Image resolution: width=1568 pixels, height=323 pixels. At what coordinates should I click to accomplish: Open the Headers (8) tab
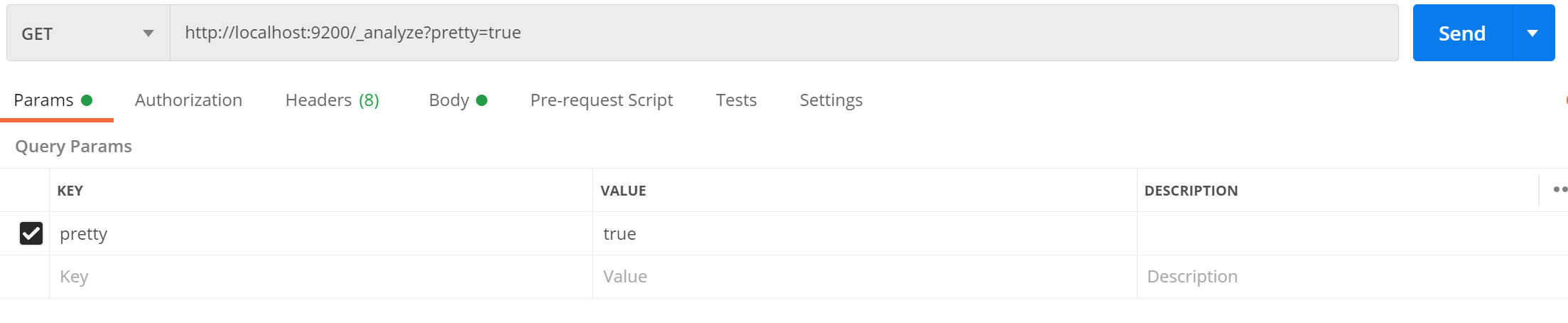(x=332, y=100)
